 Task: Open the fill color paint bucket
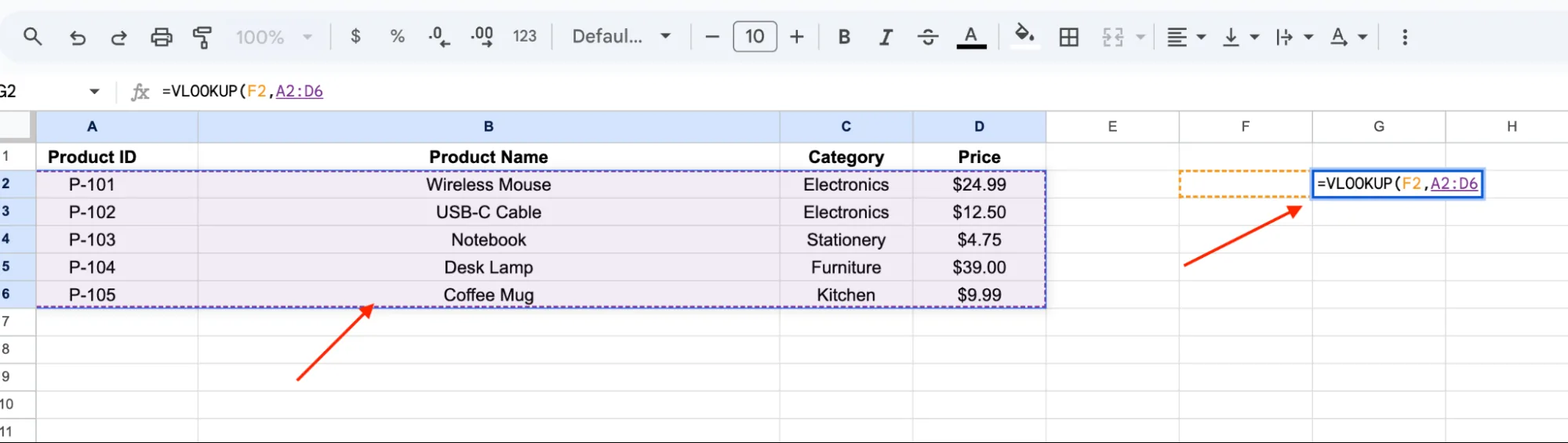(1024, 35)
